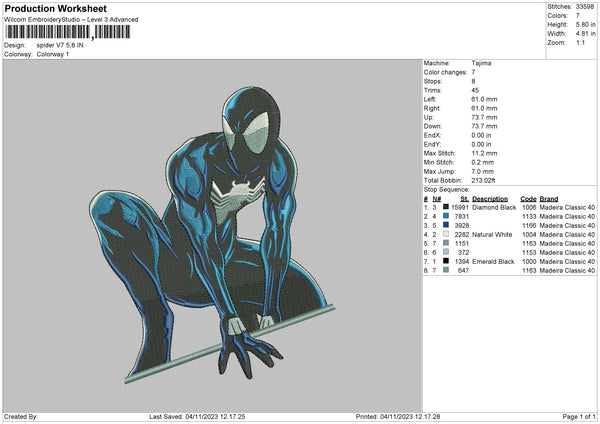Image resolution: width=600 pixels, height=424 pixels.
Task: Click the Max Jump value 7.0 mm
Action: point(483,171)
